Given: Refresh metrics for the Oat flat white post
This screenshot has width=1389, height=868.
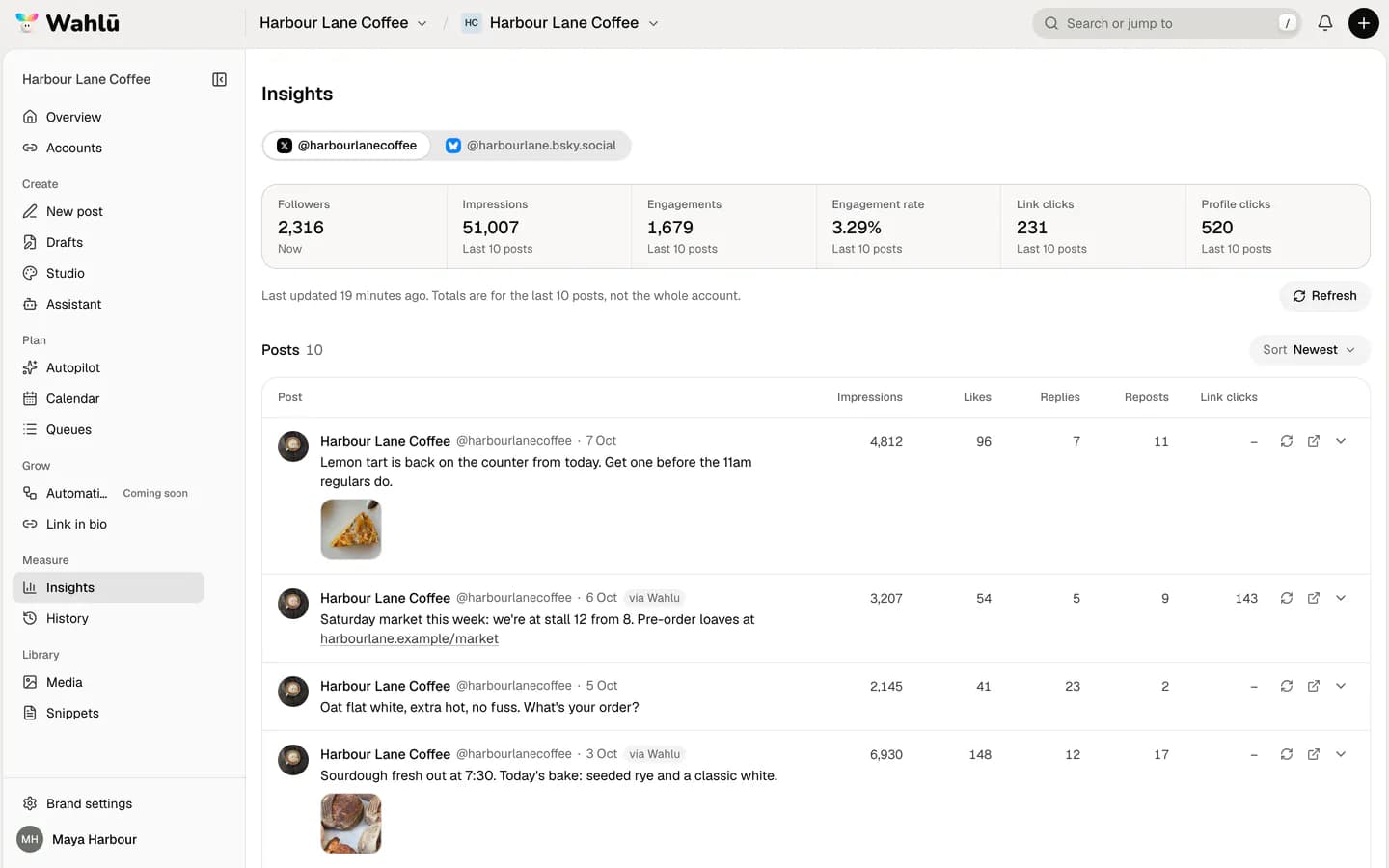Looking at the screenshot, I should (1287, 686).
